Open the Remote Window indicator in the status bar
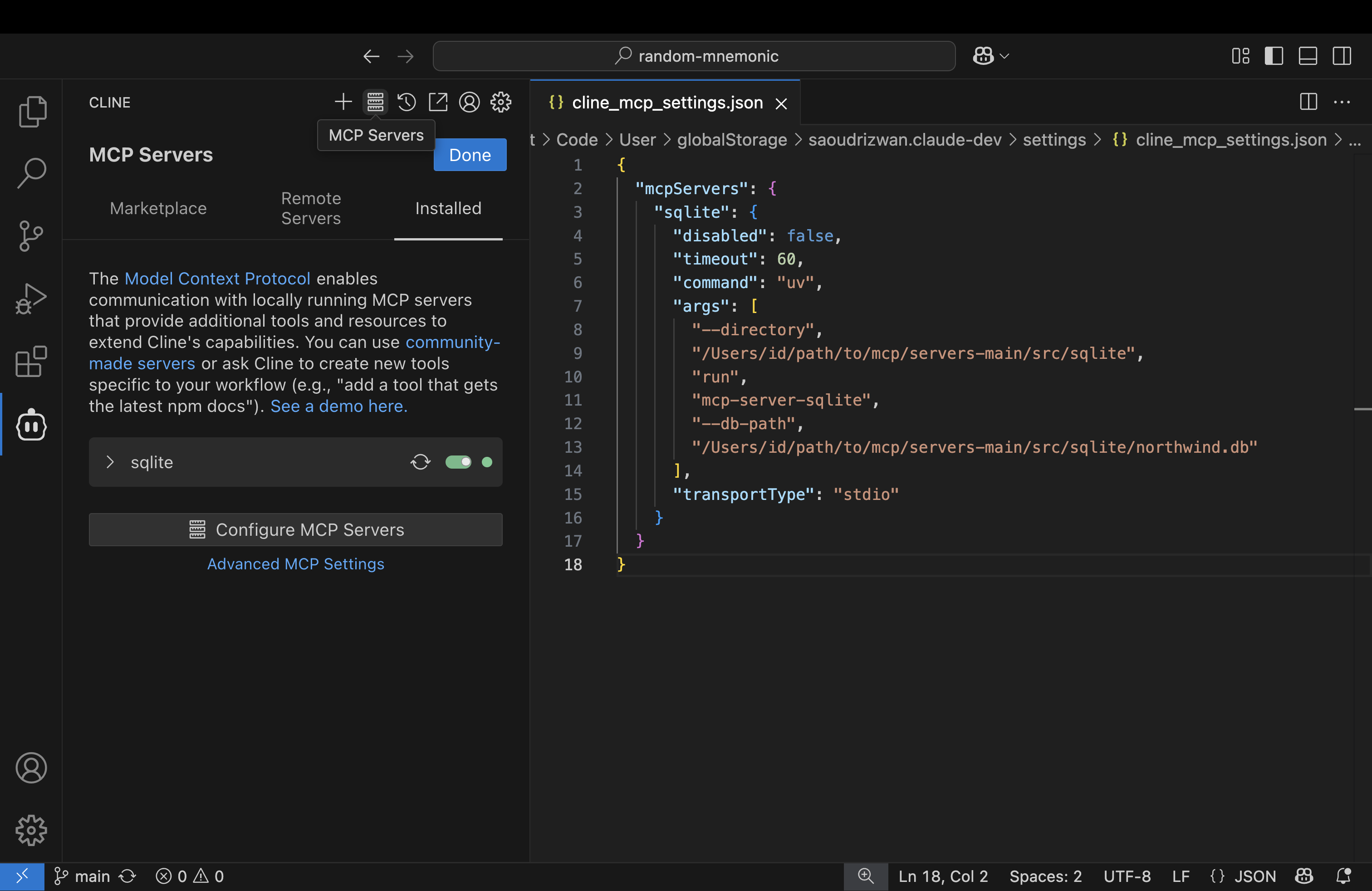 [22, 876]
